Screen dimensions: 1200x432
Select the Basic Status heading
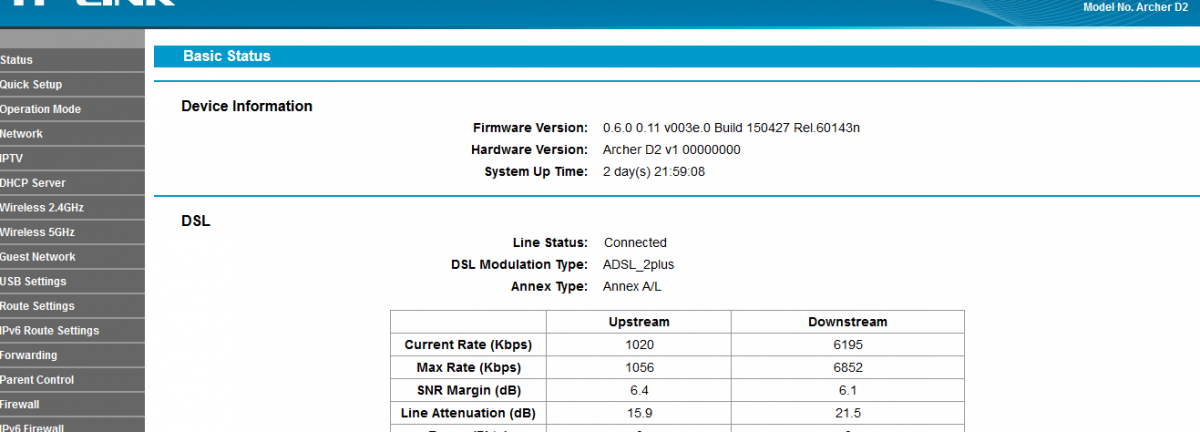pos(227,57)
